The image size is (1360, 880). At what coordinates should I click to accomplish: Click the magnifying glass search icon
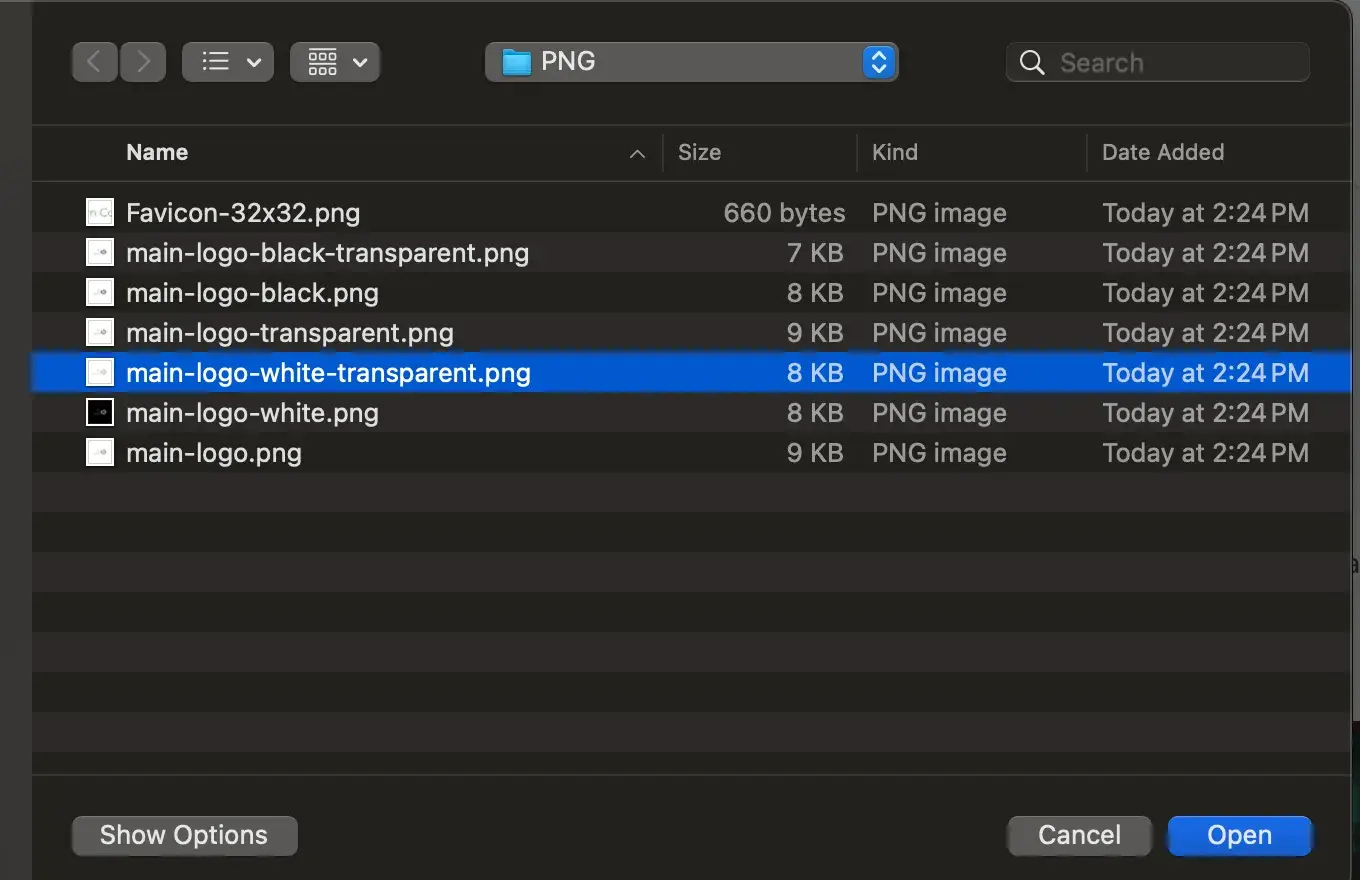(x=1032, y=63)
